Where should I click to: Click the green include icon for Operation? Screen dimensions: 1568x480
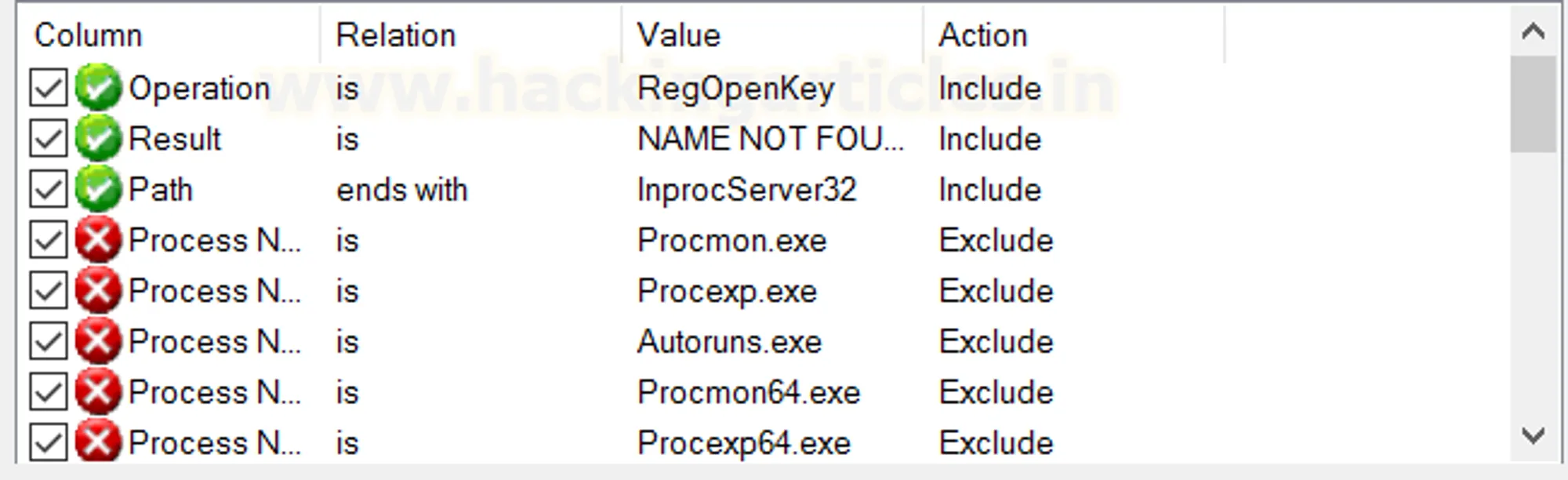point(98,88)
